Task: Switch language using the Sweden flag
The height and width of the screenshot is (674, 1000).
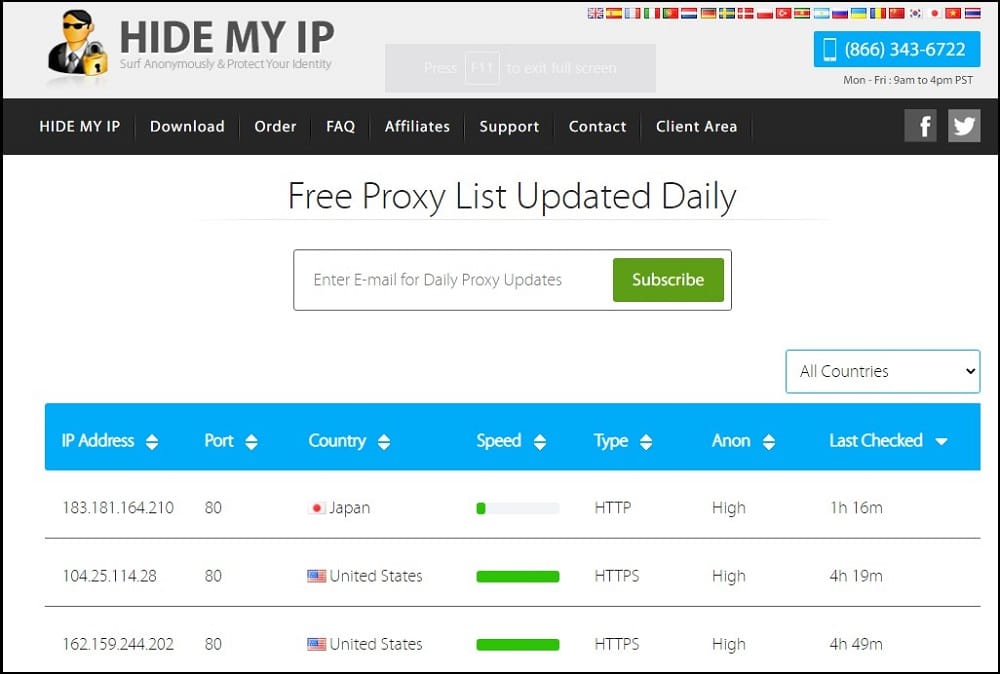Action: (726, 13)
